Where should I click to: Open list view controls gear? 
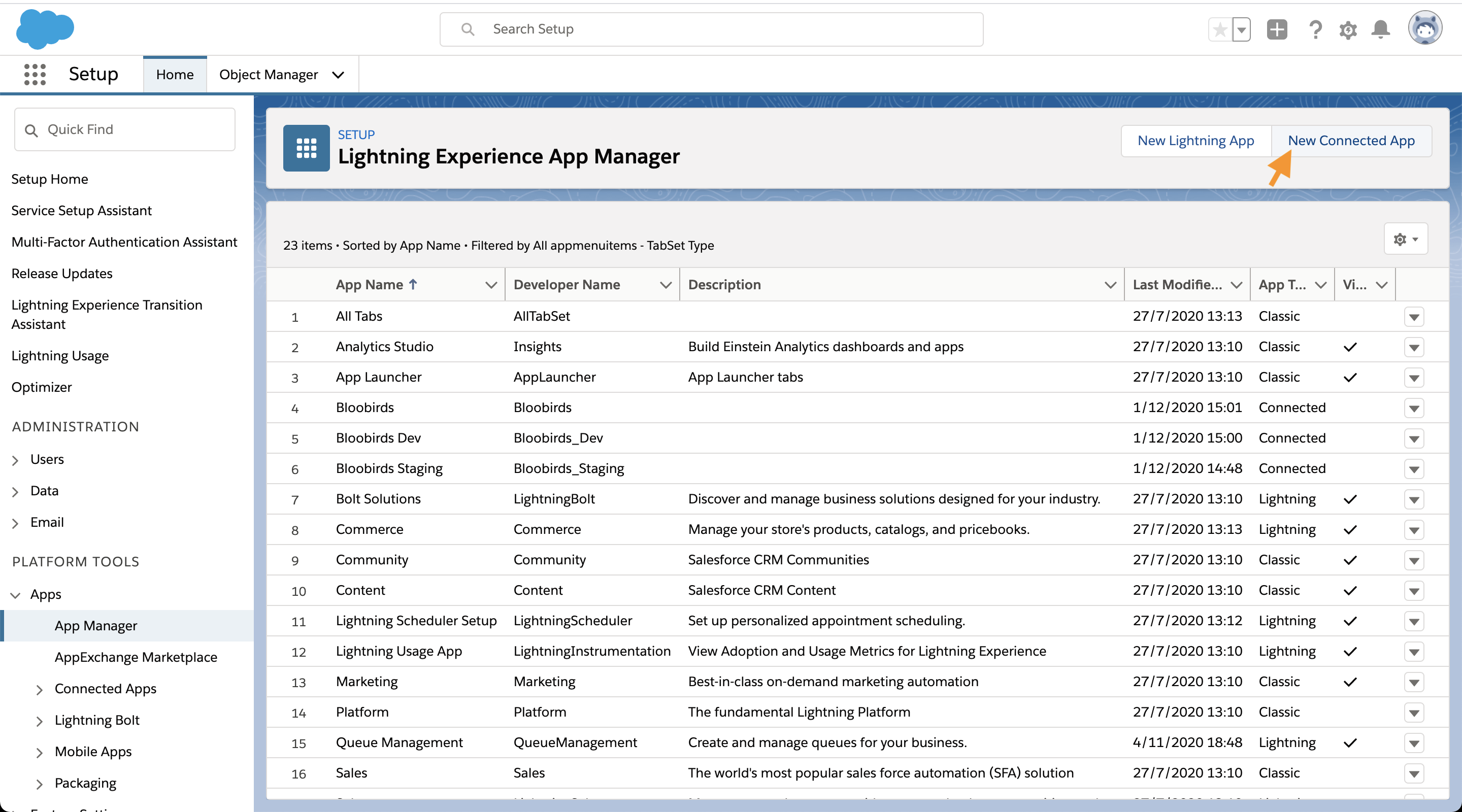(x=1406, y=239)
